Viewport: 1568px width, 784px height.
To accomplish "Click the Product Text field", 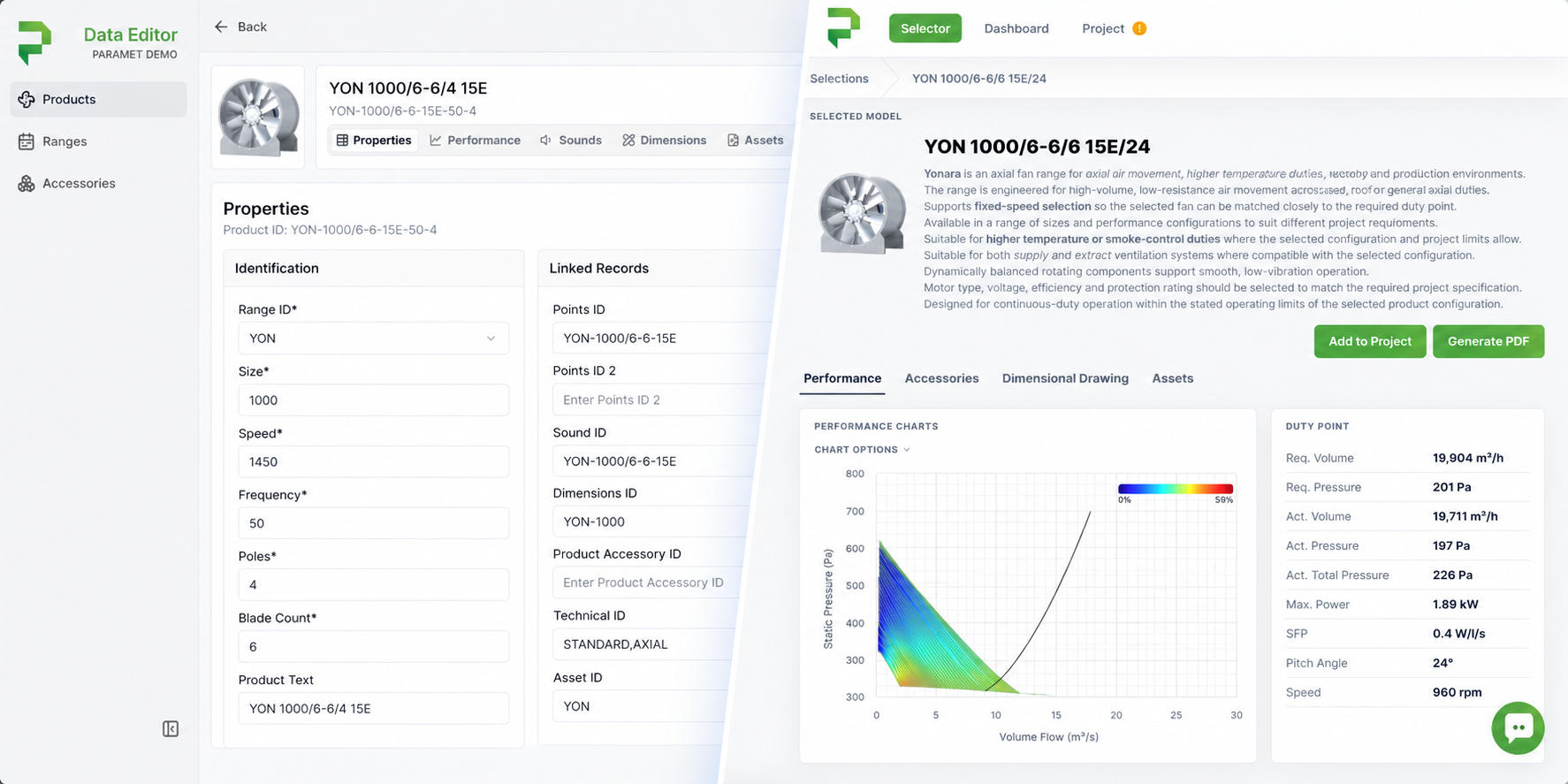I will pos(373,708).
